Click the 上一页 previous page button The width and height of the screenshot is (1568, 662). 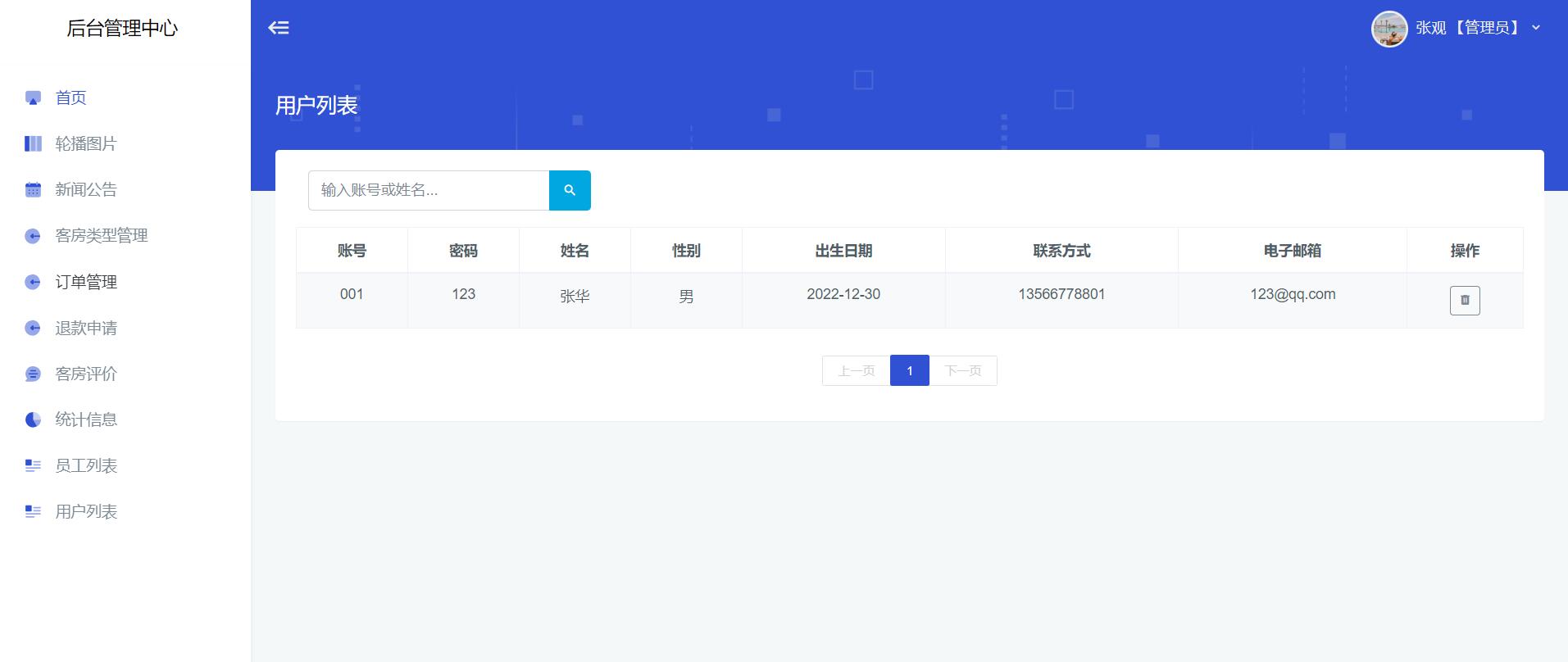coord(856,370)
